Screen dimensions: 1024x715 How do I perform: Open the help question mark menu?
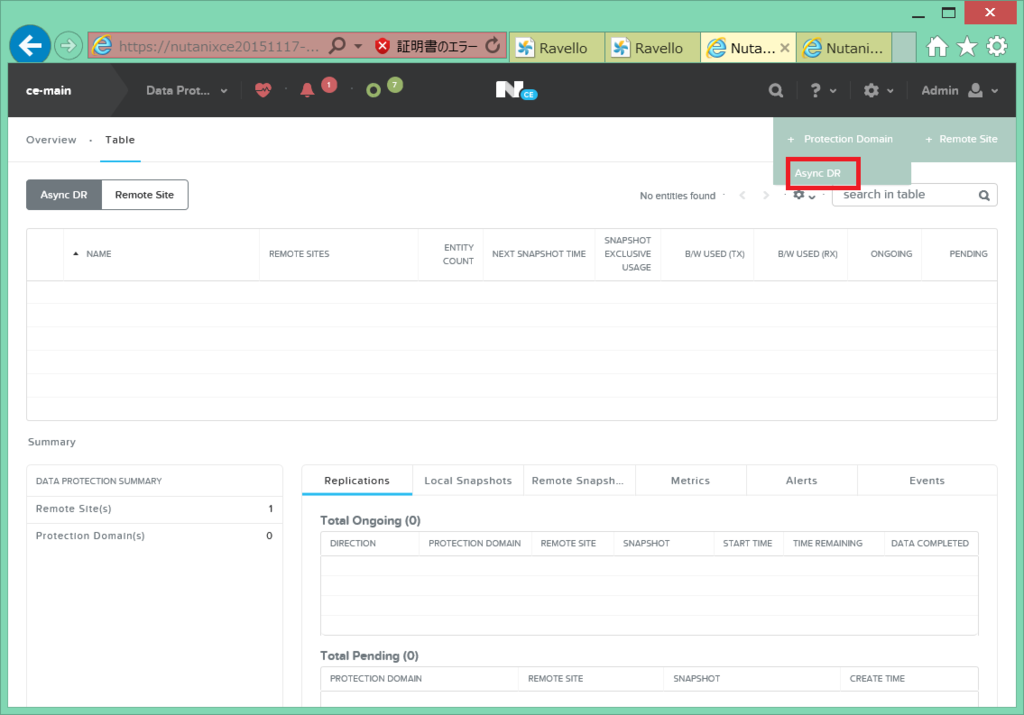pyautogui.click(x=823, y=91)
